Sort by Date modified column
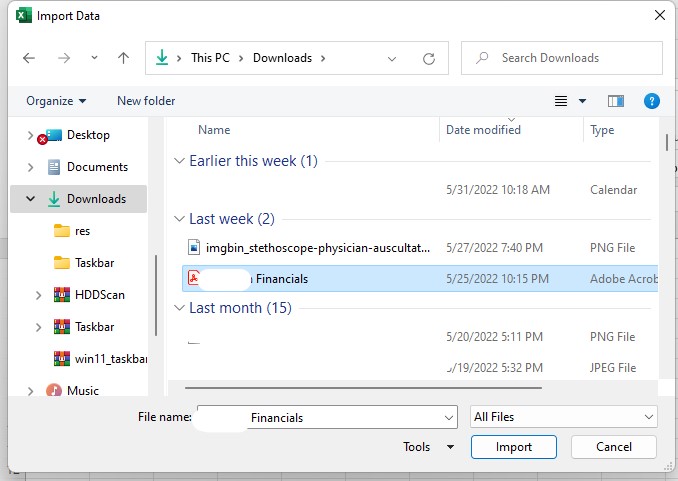The image size is (678, 481). click(x=483, y=130)
